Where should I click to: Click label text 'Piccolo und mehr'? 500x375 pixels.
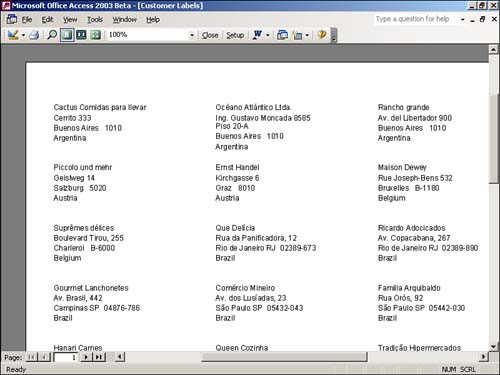tap(83, 167)
